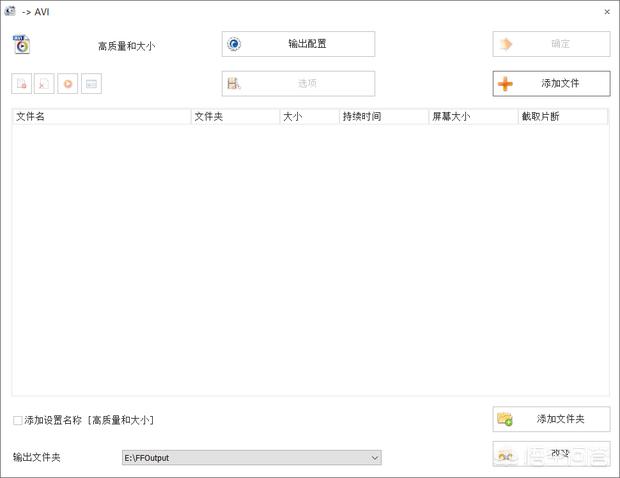The height and width of the screenshot is (478, 620).
Task: Click the orange play toolbar icon
Action: click(x=68, y=85)
